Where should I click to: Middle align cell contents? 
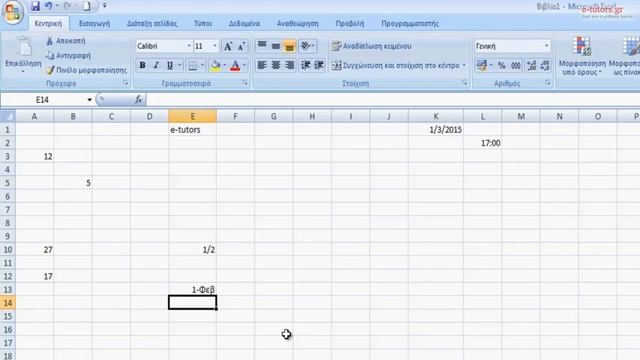click(276, 46)
